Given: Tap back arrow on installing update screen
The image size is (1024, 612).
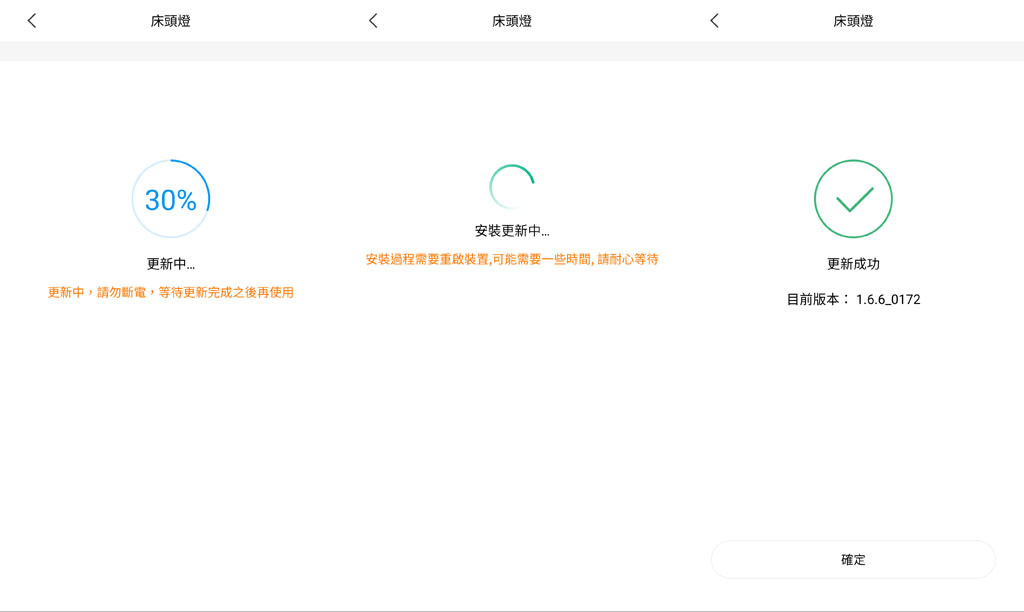Looking at the screenshot, I should 373,21.
